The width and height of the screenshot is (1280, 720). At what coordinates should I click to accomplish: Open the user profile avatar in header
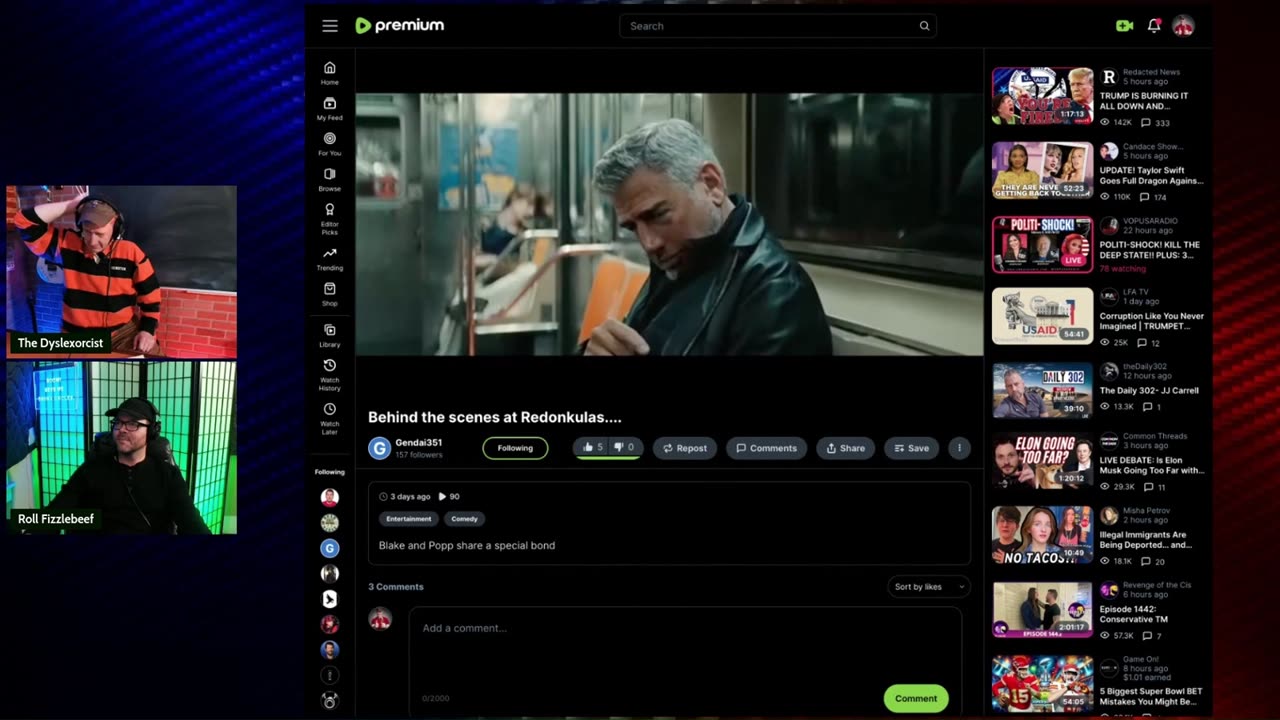(1183, 26)
